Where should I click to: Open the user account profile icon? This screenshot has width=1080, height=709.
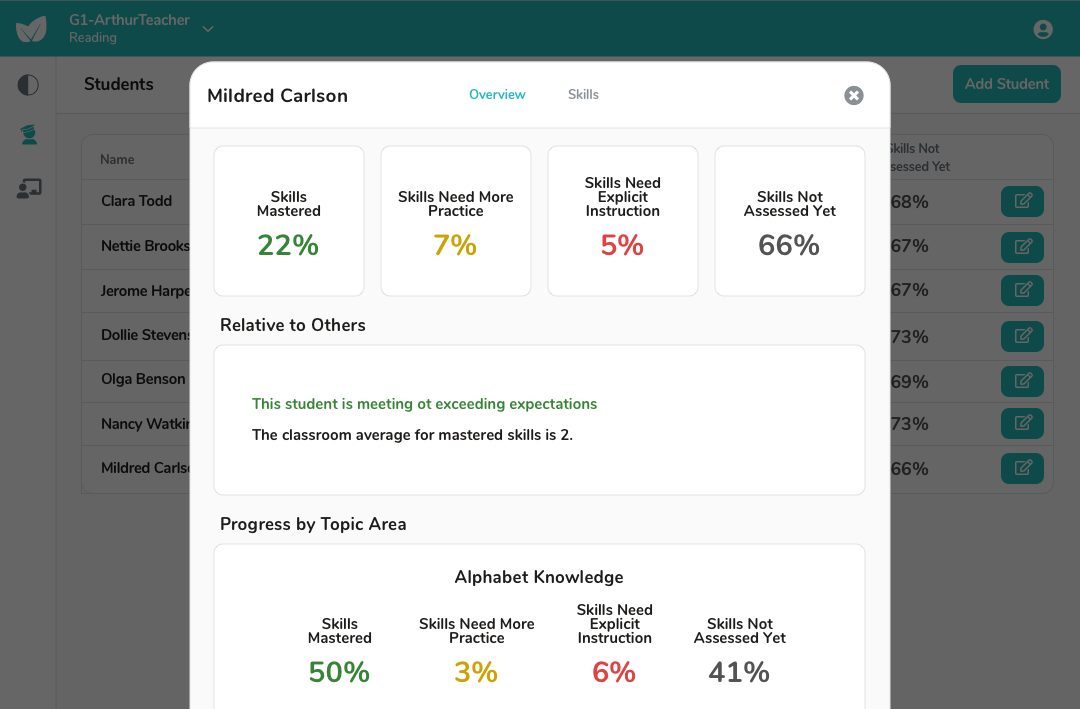(x=1043, y=30)
